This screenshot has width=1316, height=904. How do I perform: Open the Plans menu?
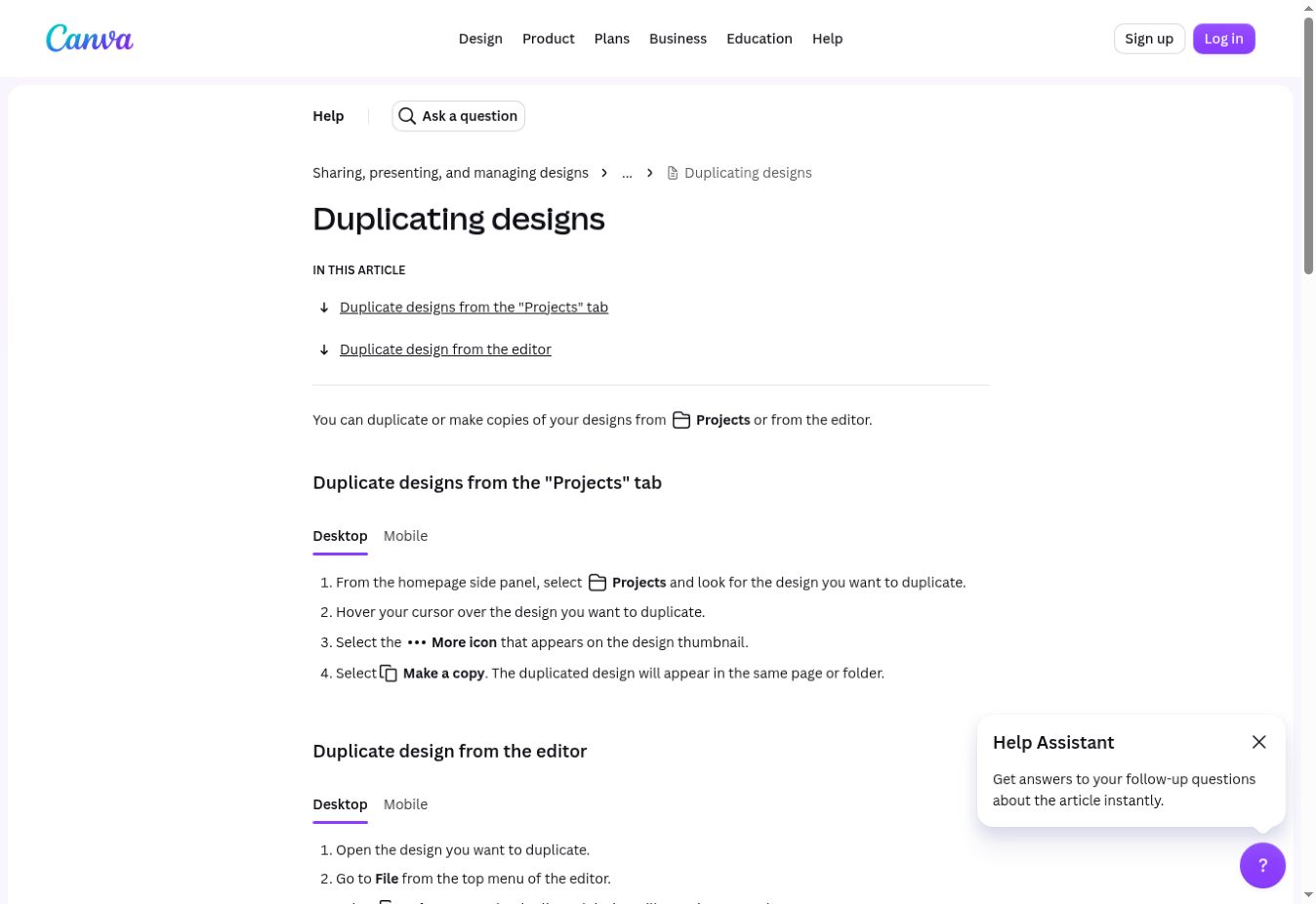pyautogui.click(x=612, y=39)
